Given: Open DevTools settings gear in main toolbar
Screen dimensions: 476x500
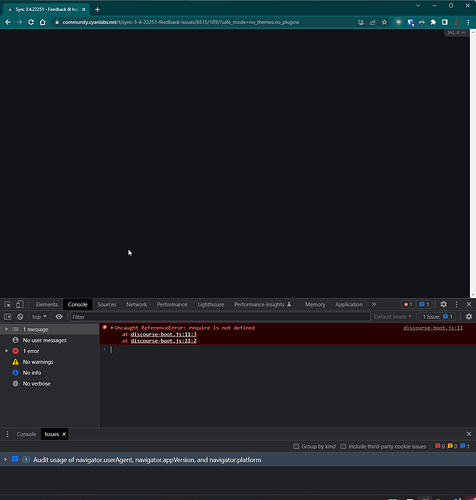Looking at the screenshot, I should (x=444, y=304).
